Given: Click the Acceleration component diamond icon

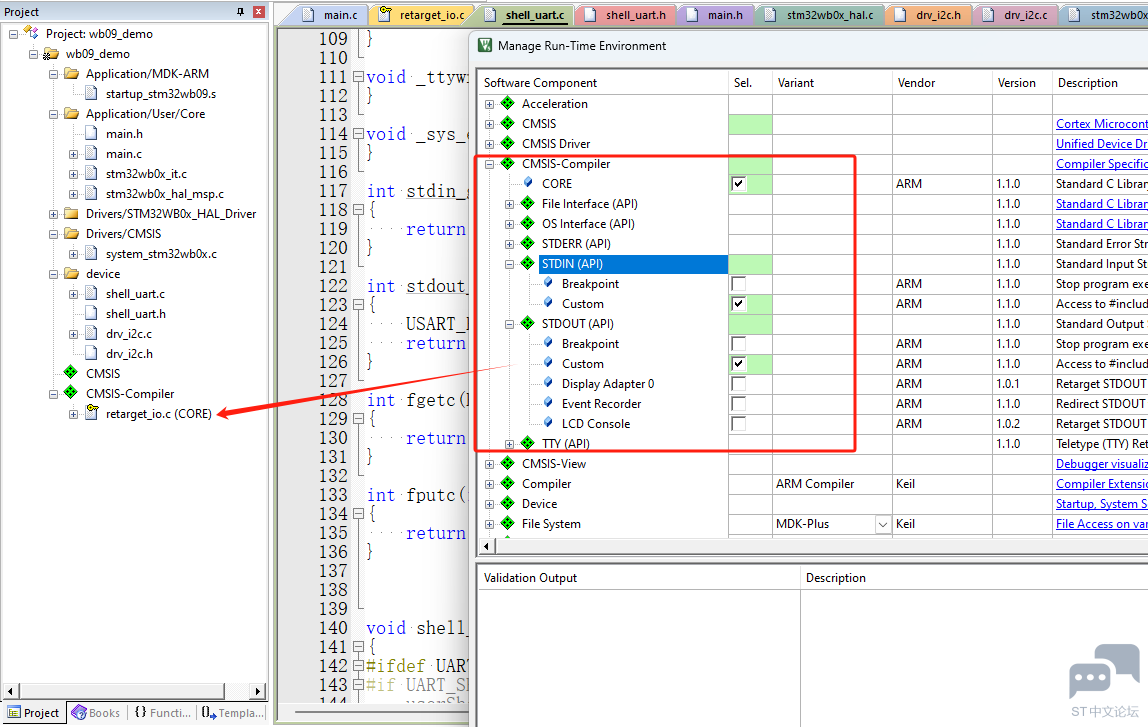Looking at the screenshot, I should tap(507, 103).
